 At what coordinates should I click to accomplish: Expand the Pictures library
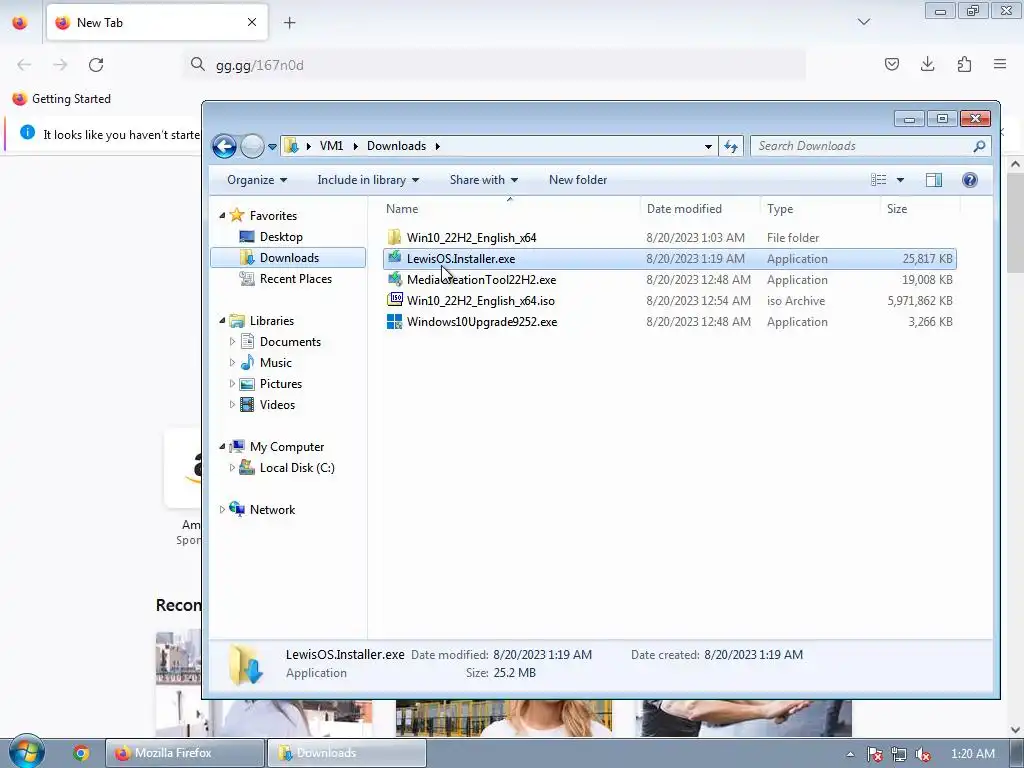pos(232,383)
